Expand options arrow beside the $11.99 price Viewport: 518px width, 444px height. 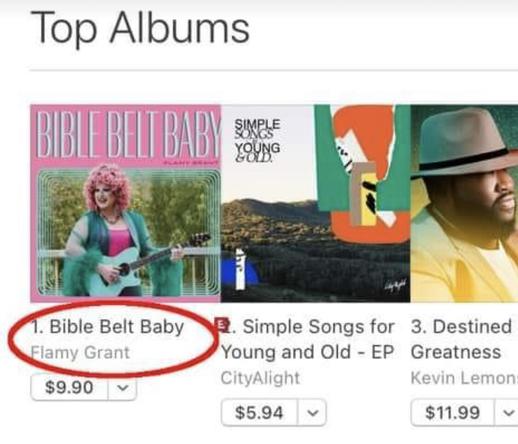(507, 413)
